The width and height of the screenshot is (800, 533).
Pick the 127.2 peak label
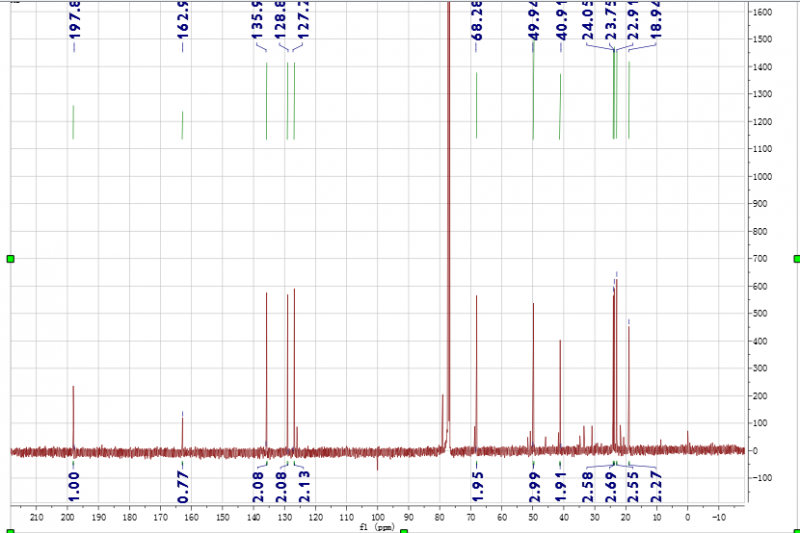(304, 21)
